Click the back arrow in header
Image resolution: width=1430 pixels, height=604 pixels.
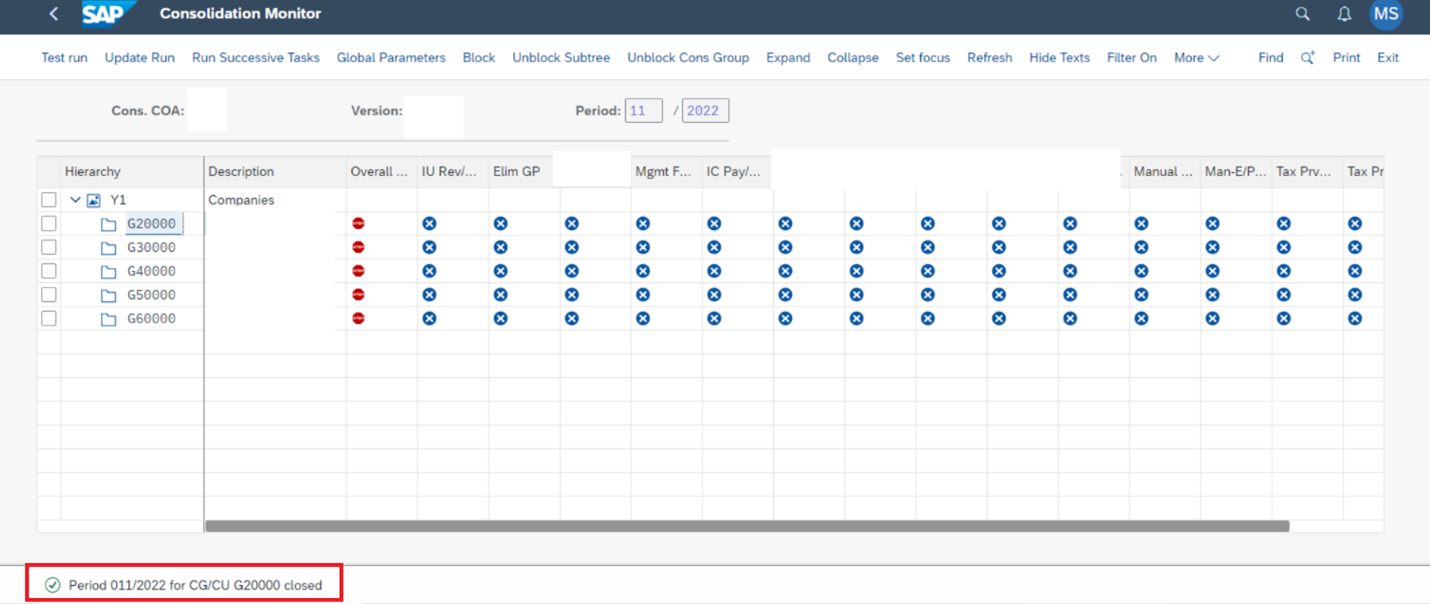click(54, 14)
